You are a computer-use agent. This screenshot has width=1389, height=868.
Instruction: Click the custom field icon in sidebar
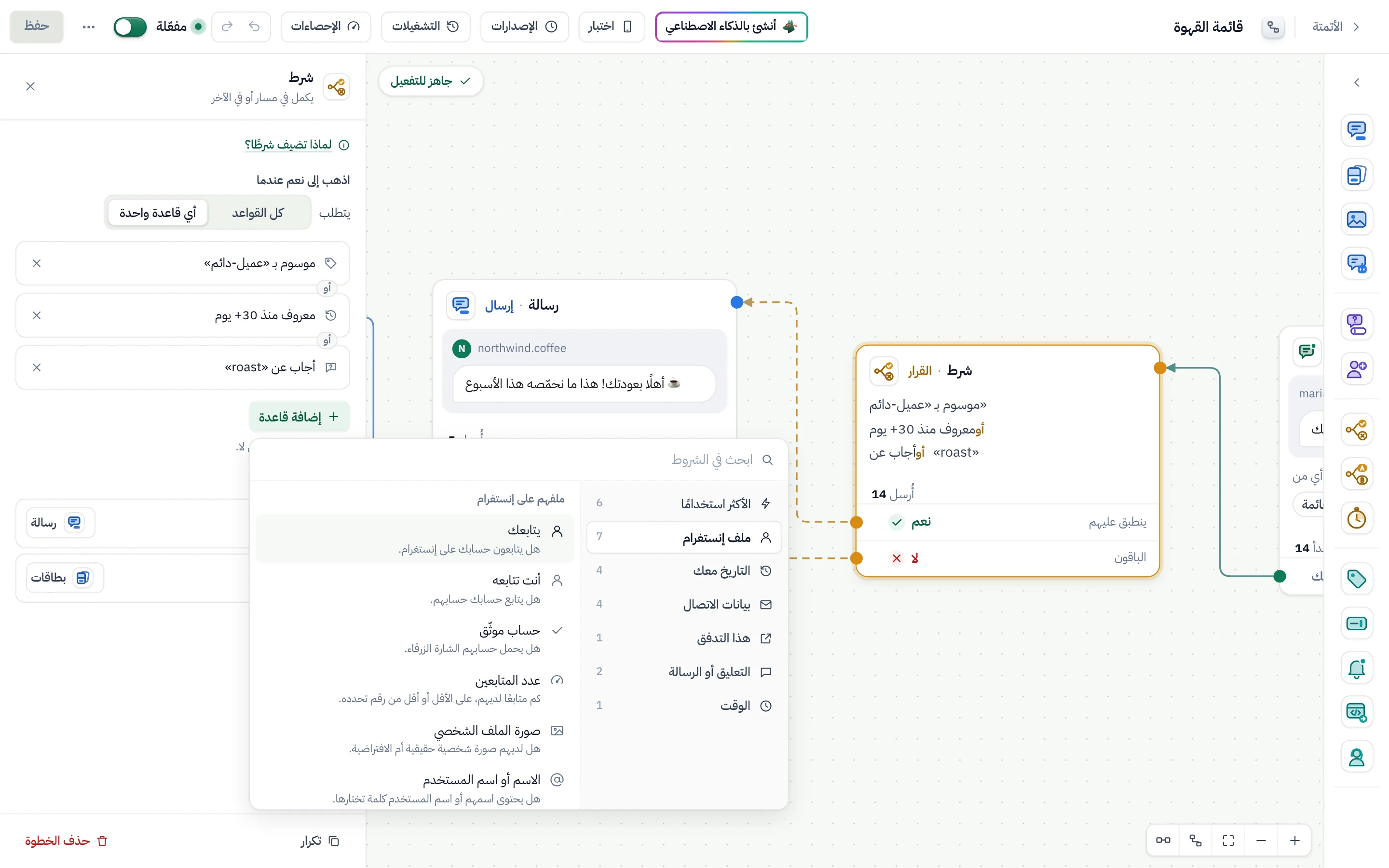[1356, 624]
